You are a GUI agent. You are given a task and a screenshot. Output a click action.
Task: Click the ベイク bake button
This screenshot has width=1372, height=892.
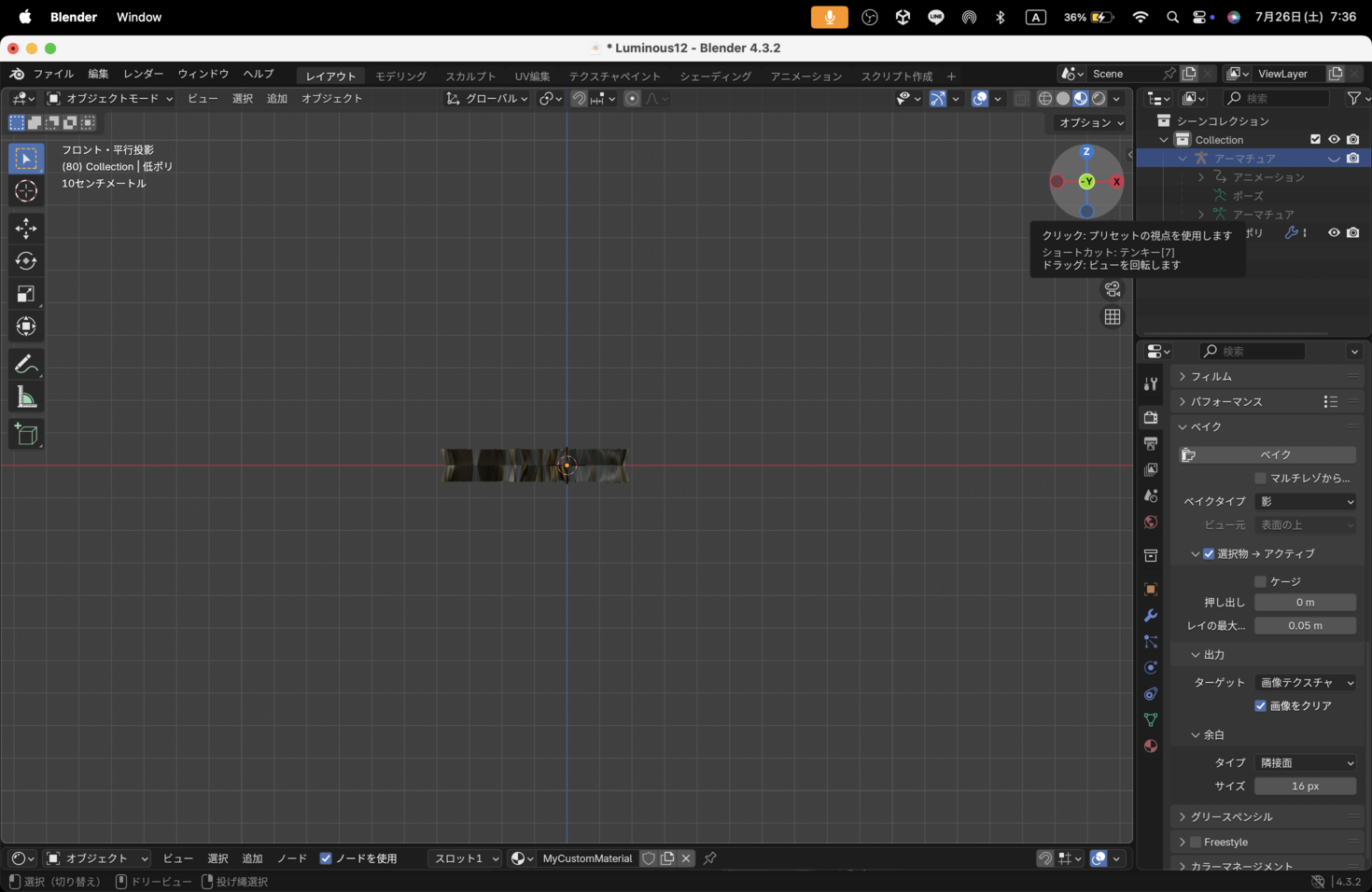1268,455
